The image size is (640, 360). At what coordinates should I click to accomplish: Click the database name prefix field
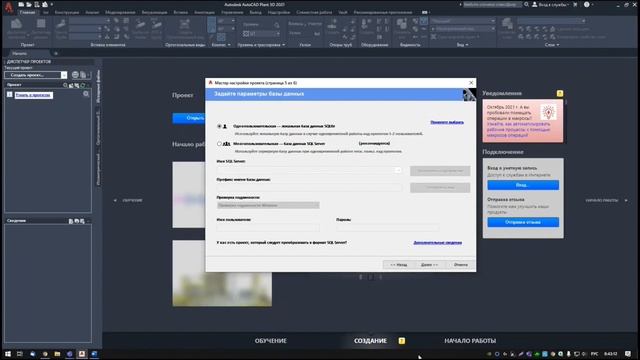coord(309,188)
